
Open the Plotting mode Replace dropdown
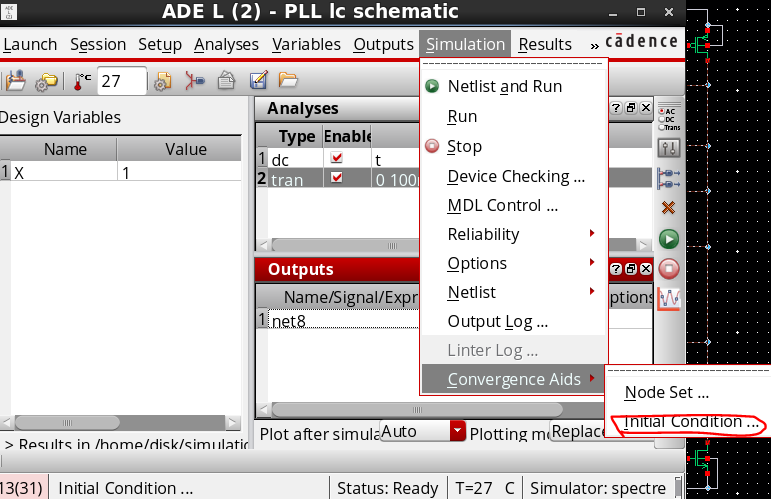(577, 431)
